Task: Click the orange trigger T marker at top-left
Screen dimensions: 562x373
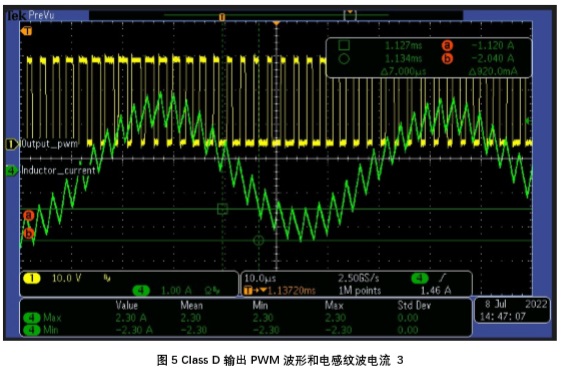Action: tap(27, 31)
